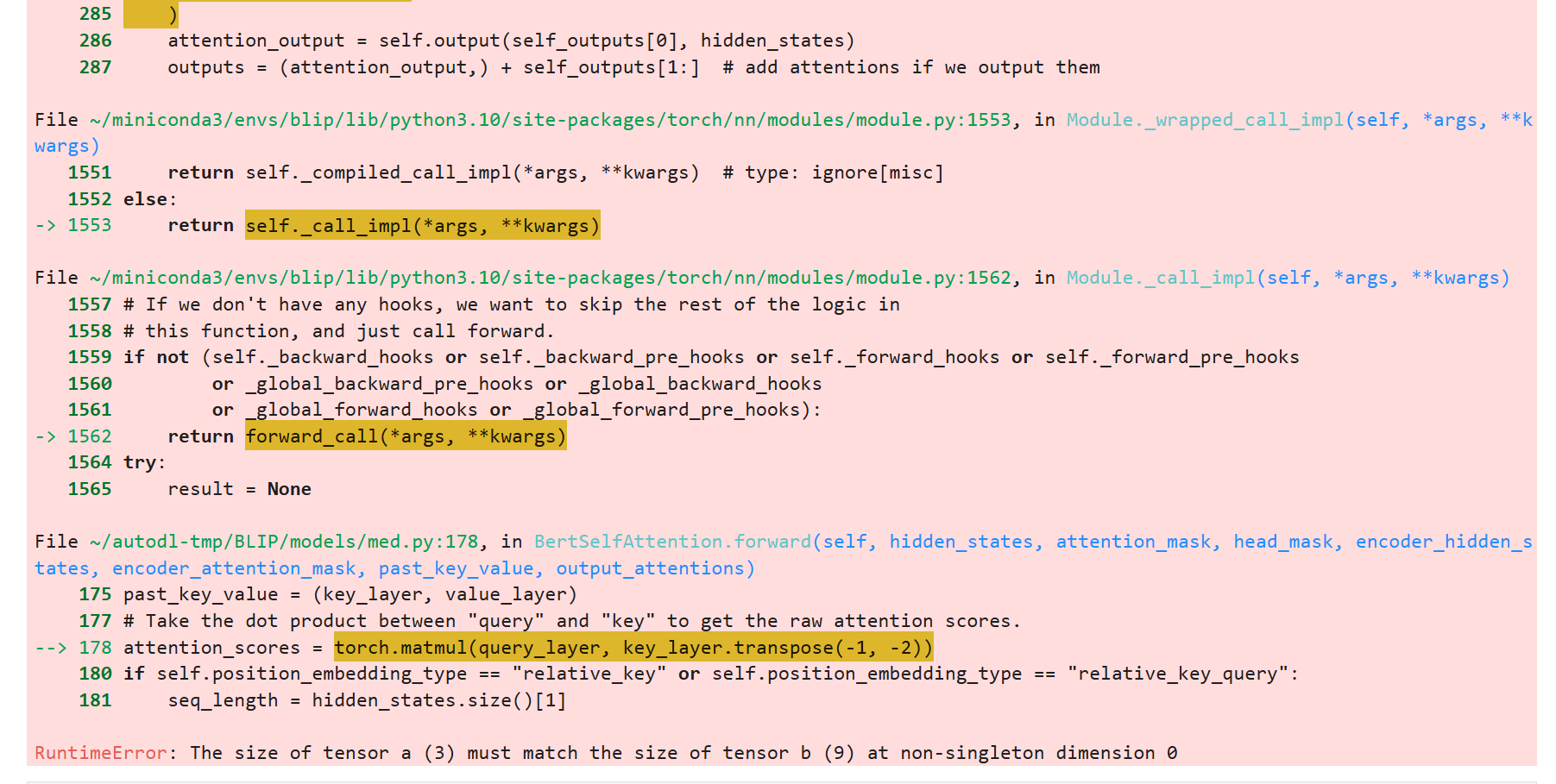Viewport: 1556px width, 784px height.
Task: Select the BertSelfAttention.forward function name
Action: tap(672, 542)
